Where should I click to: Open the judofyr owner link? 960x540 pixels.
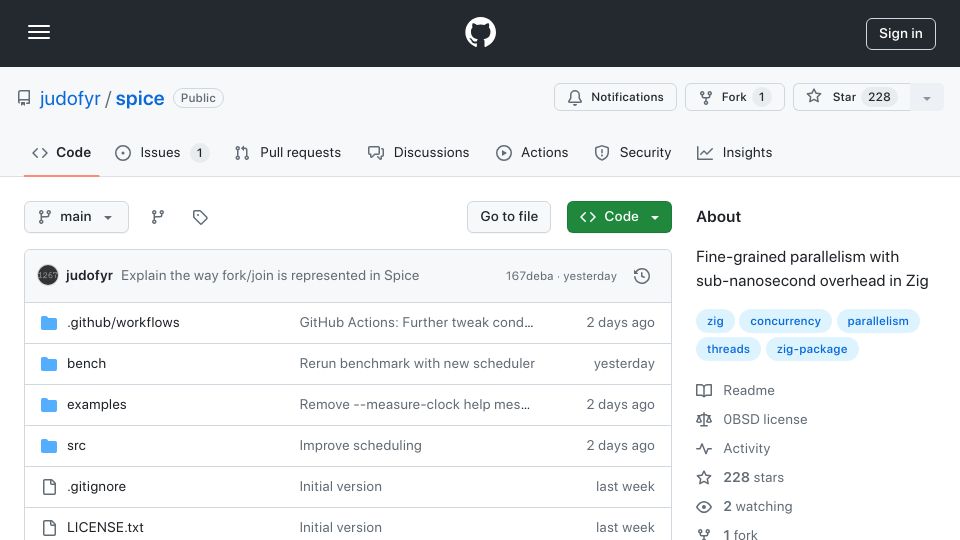70,98
